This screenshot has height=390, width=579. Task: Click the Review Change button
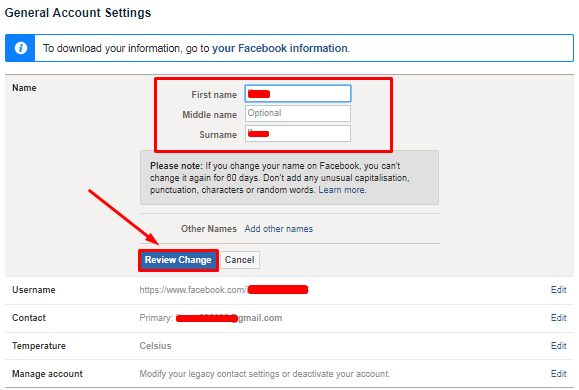pyautogui.click(x=178, y=260)
